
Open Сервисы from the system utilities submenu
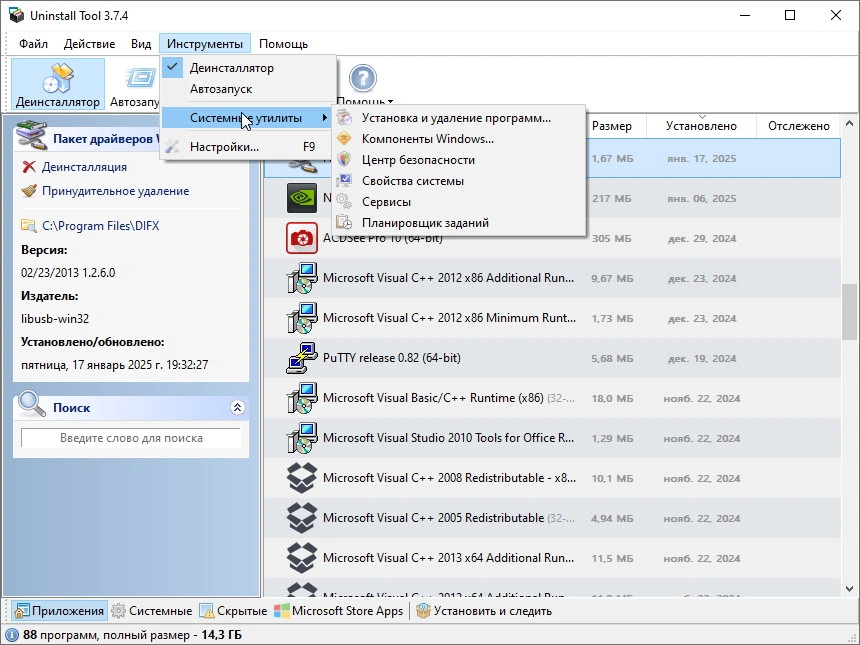(459, 201)
